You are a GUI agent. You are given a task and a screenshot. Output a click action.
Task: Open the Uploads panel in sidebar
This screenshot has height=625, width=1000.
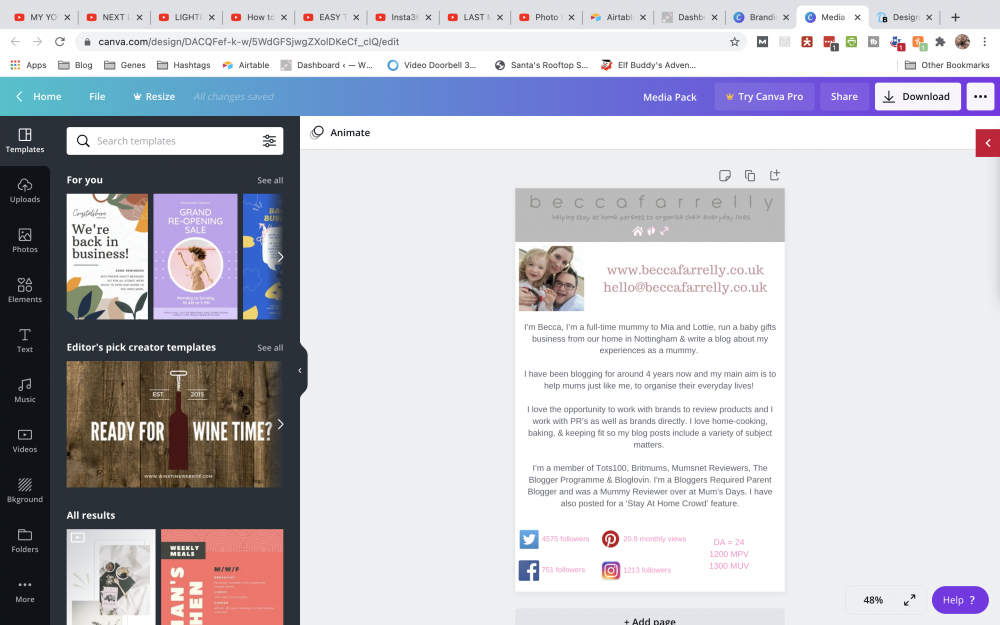25,190
